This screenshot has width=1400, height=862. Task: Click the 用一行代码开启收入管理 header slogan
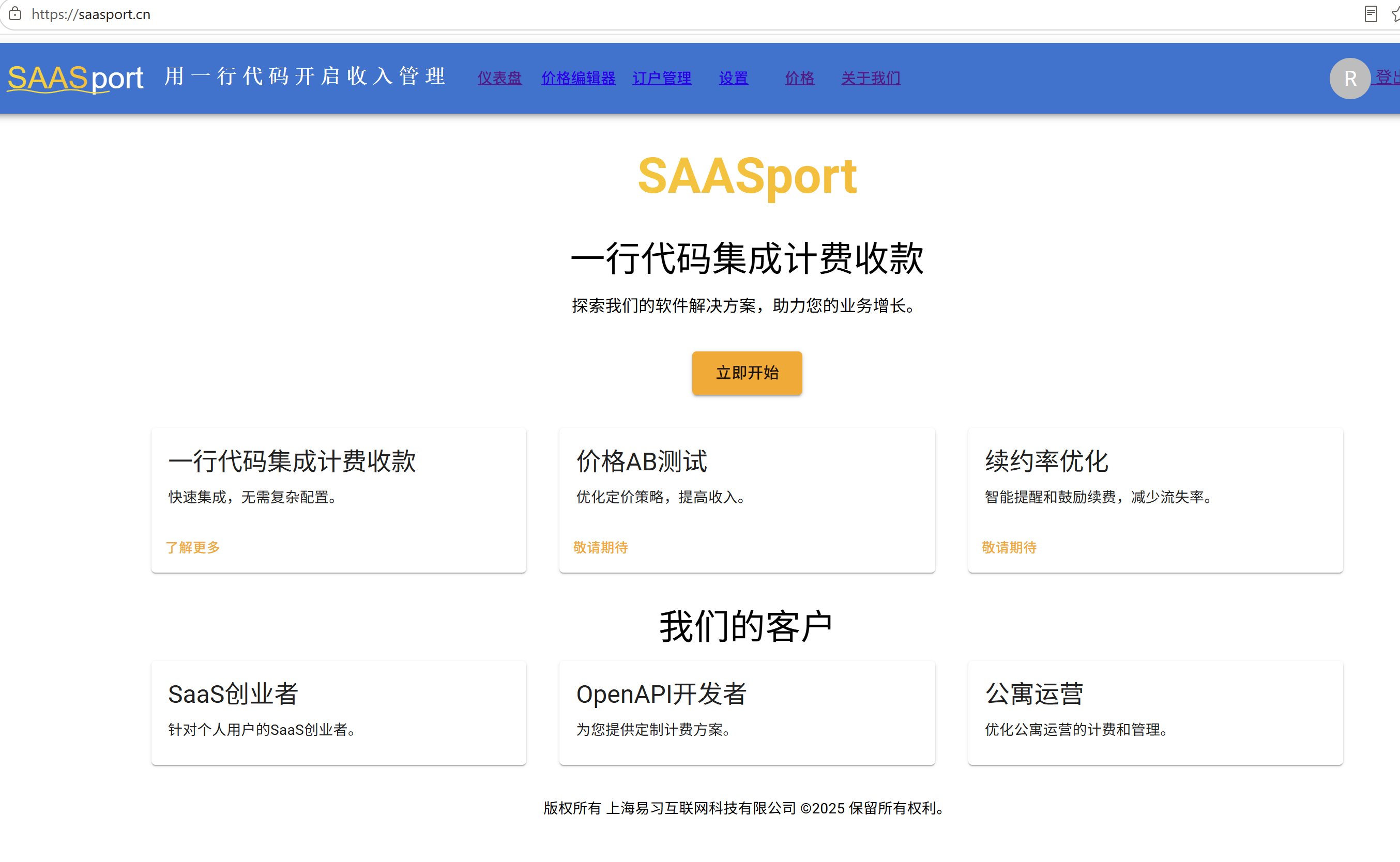point(305,76)
